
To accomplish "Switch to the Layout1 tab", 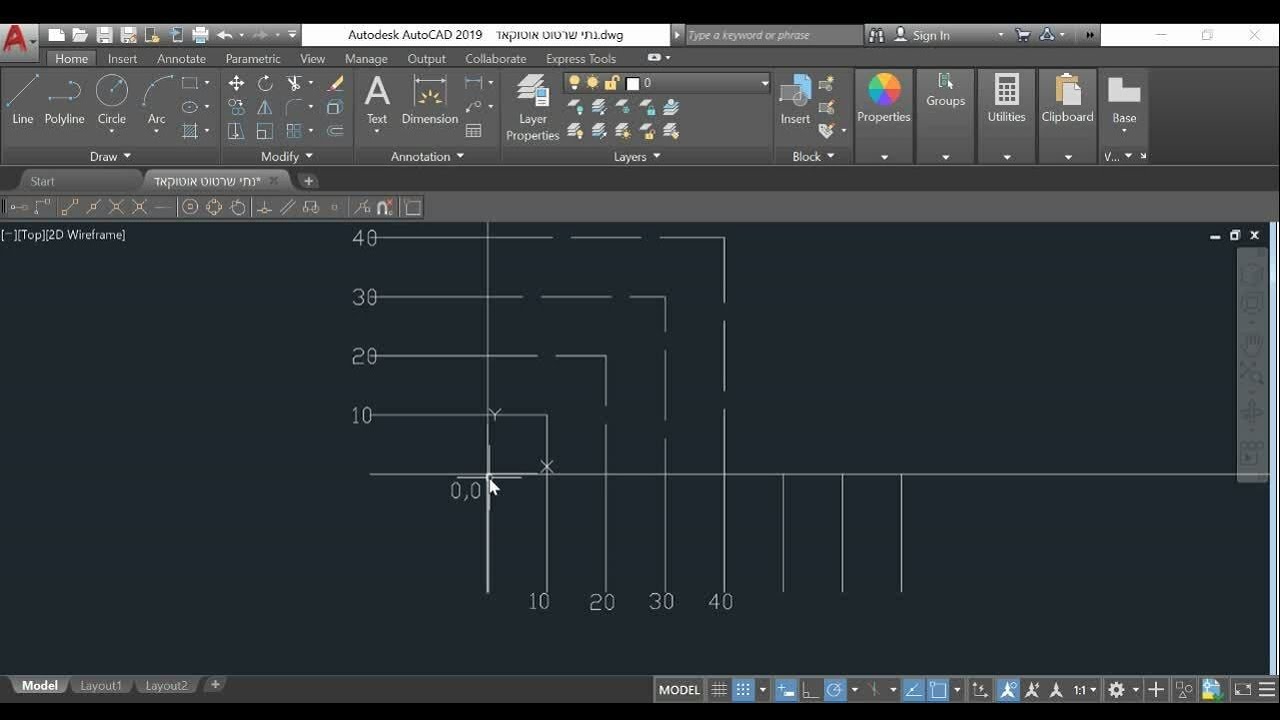I will click(x=101, y=686).
